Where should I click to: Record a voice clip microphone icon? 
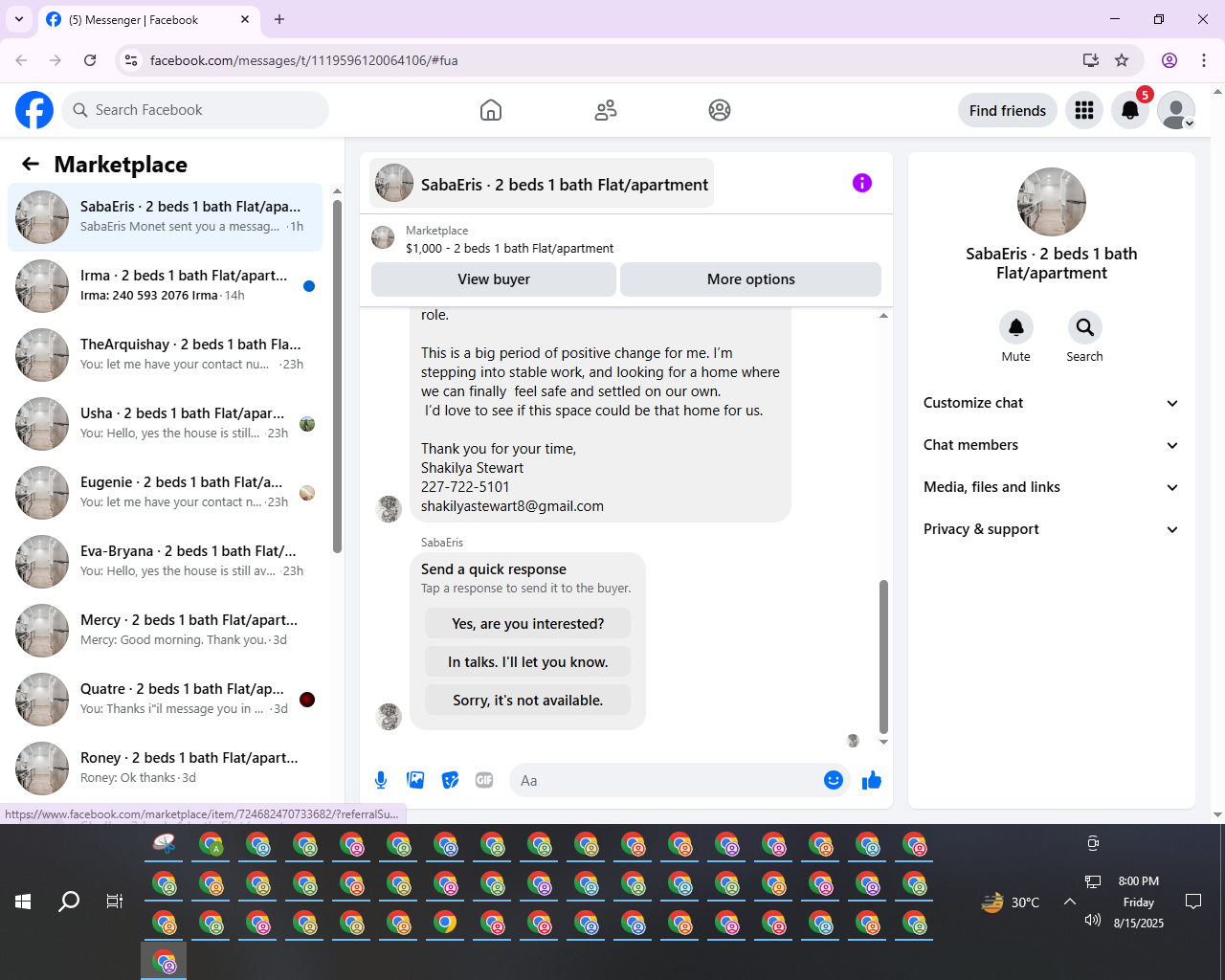coord(381,780)
